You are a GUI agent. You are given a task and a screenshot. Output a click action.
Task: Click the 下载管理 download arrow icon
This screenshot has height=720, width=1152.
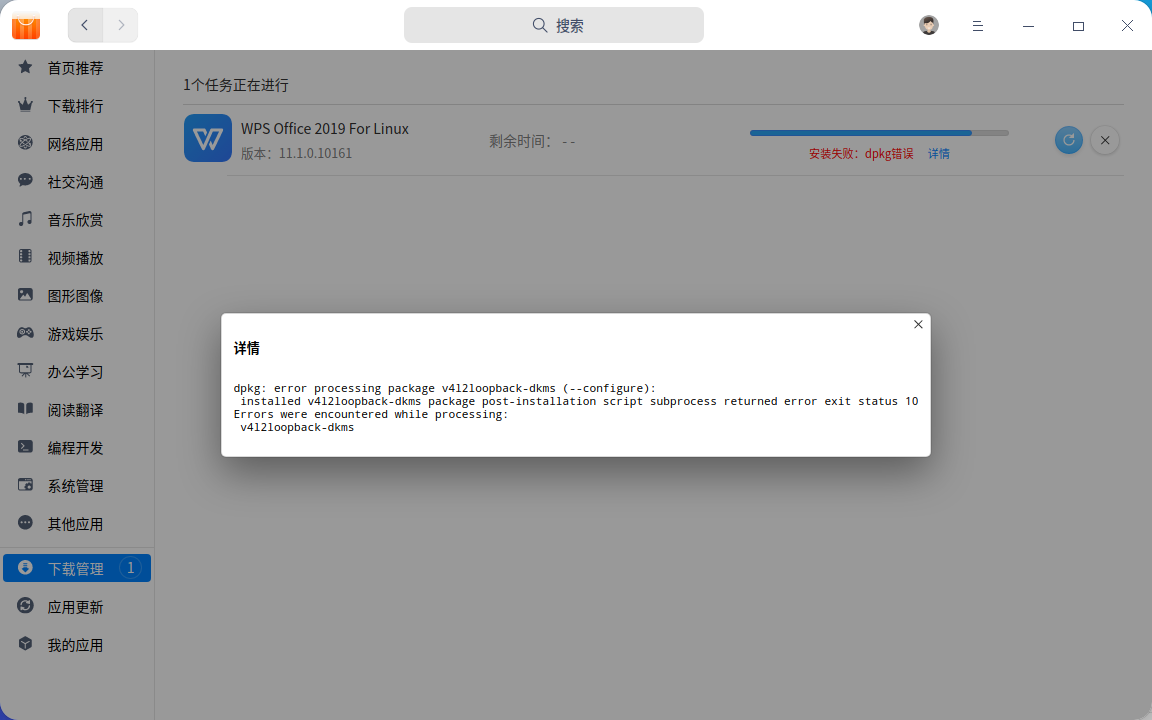tap(26, 568)
